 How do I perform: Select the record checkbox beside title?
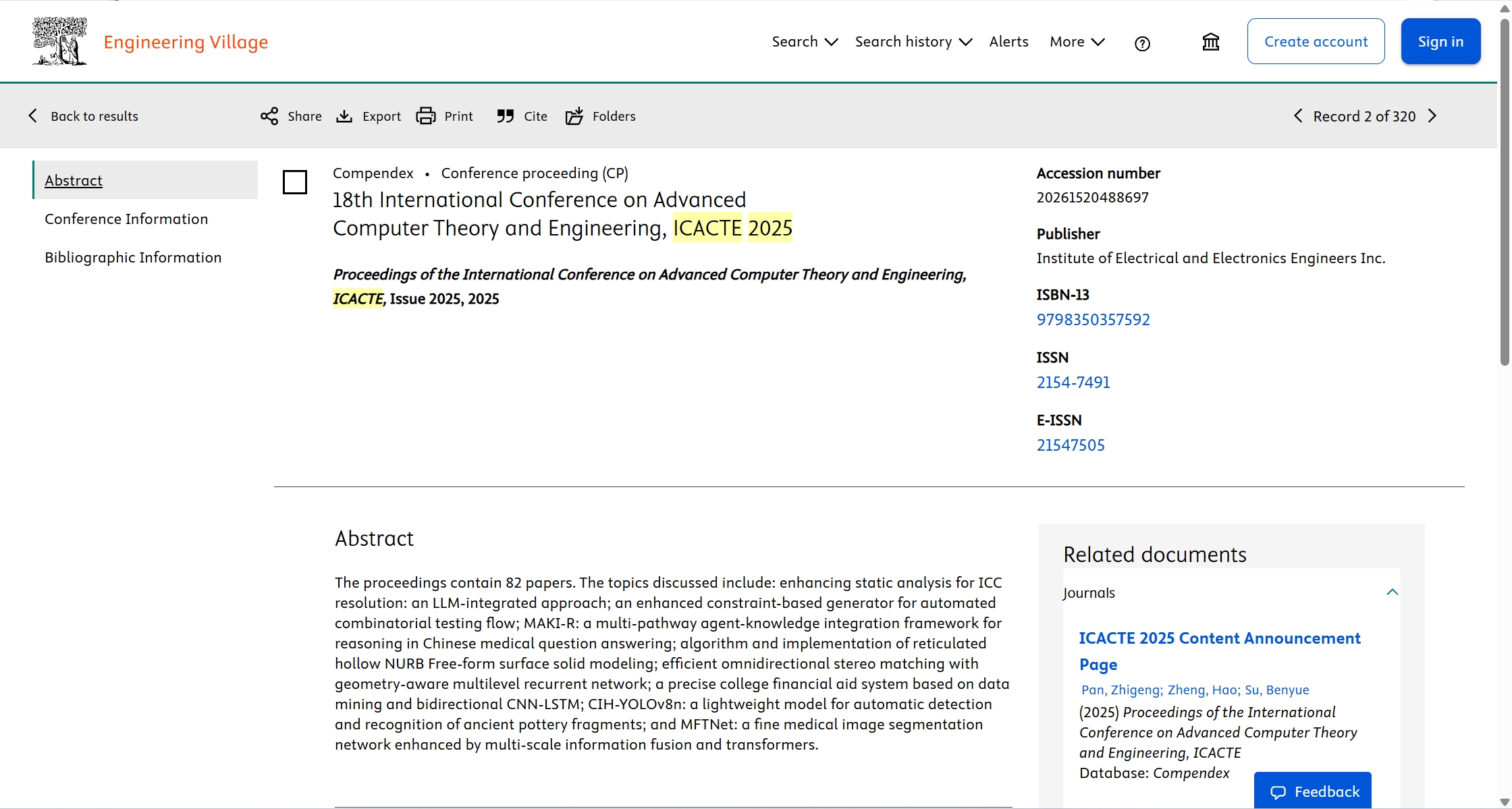(295, 182)
